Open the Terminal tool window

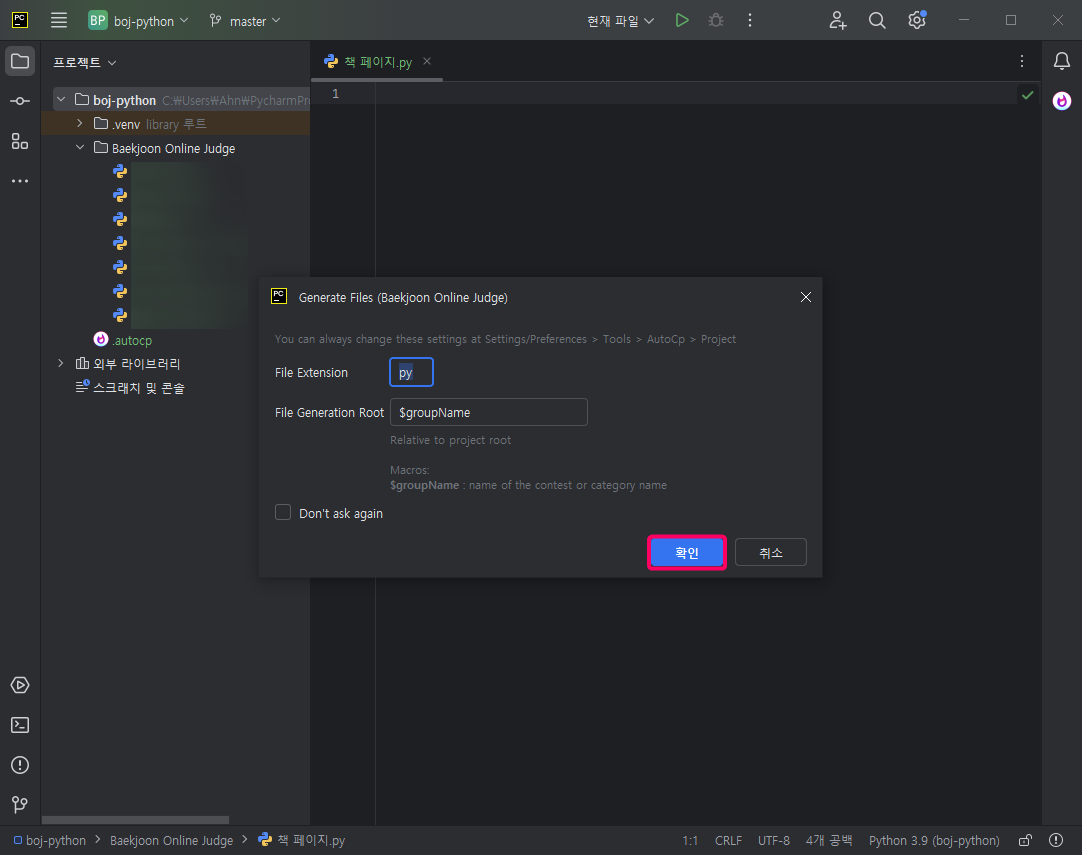20,725
